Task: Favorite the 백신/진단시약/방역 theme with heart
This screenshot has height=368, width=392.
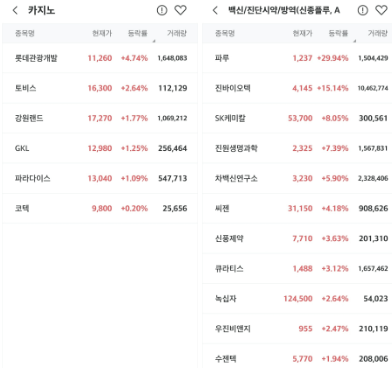Action: [381, 10]
